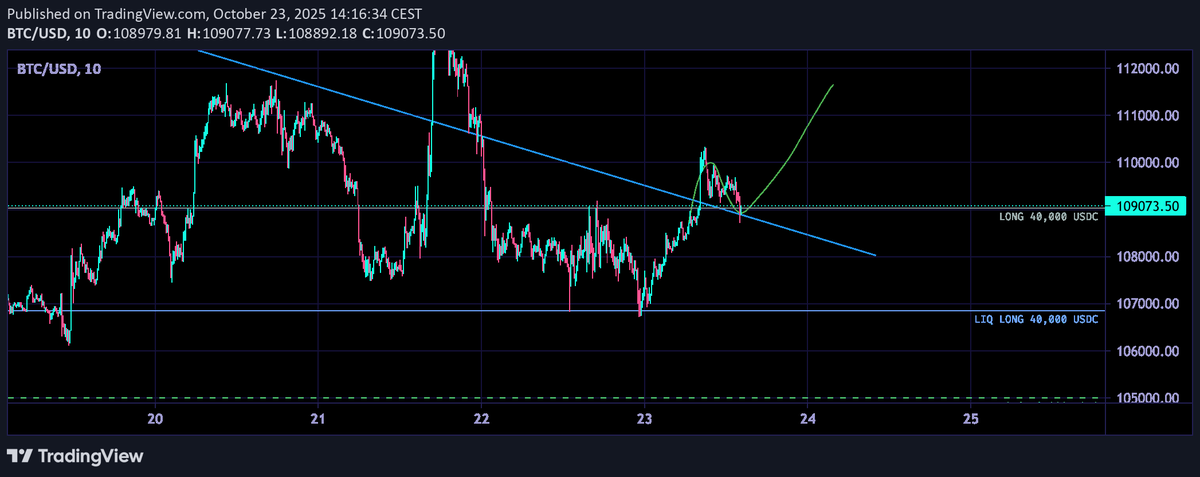Click the date label 24 on time axis
The width and height of the screenshot is (1200, 477).
click(x=807, y=418)
